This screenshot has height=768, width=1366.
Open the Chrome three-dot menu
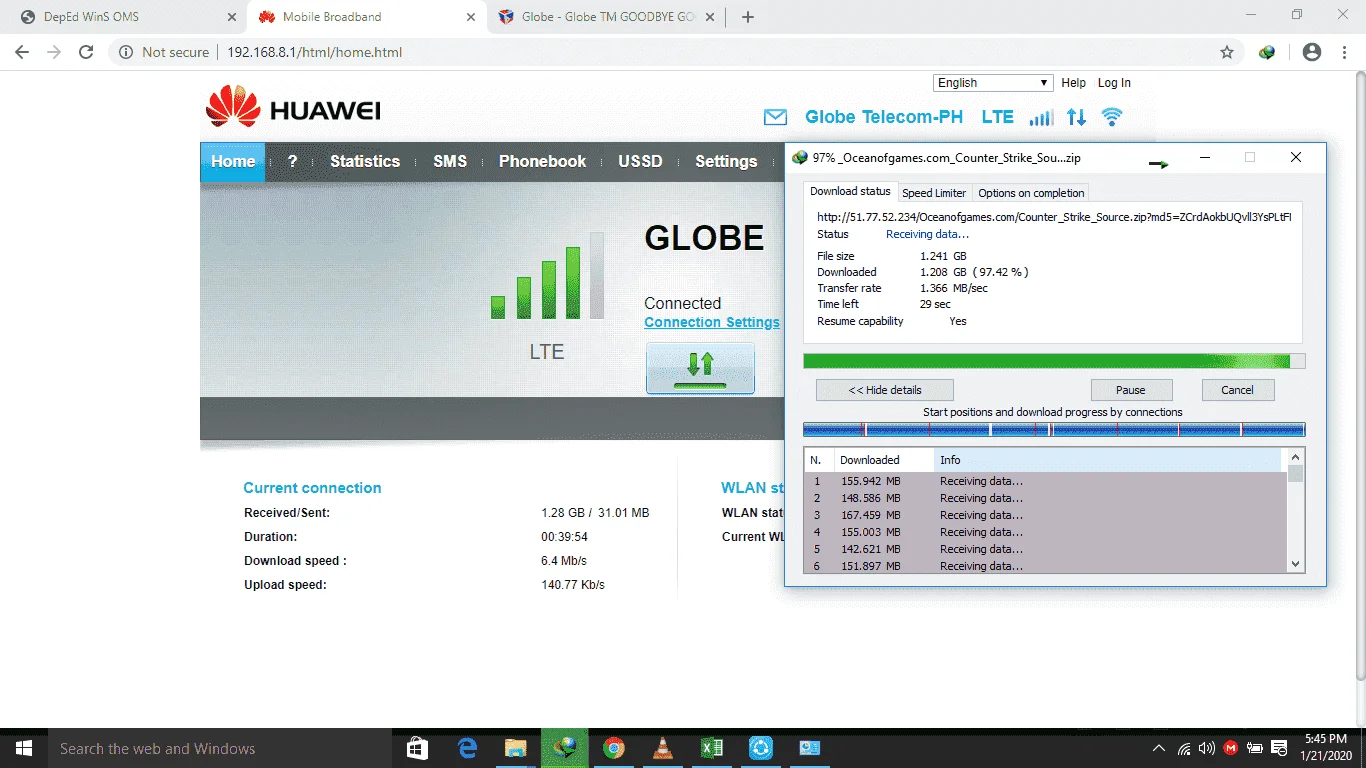1345,52
